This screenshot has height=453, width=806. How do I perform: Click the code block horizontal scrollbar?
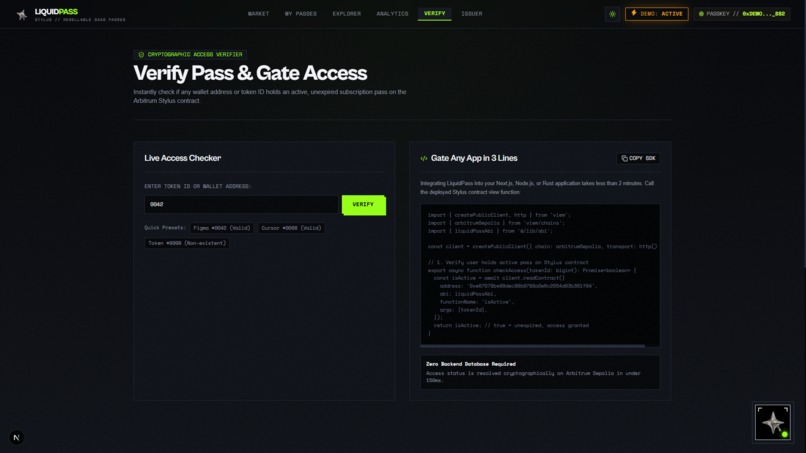pyautogui.click(x=533, y=346)
